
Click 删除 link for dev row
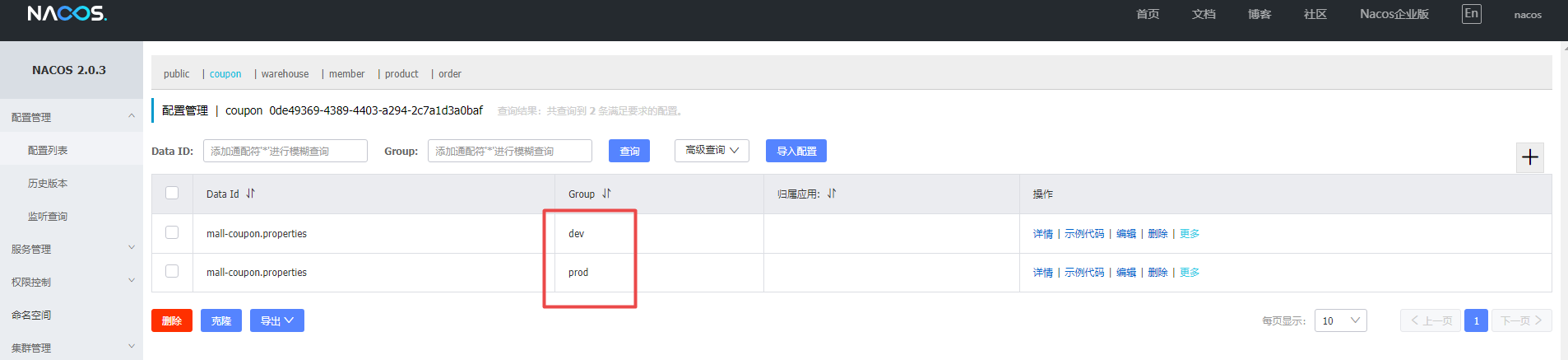click(1157, 234)
